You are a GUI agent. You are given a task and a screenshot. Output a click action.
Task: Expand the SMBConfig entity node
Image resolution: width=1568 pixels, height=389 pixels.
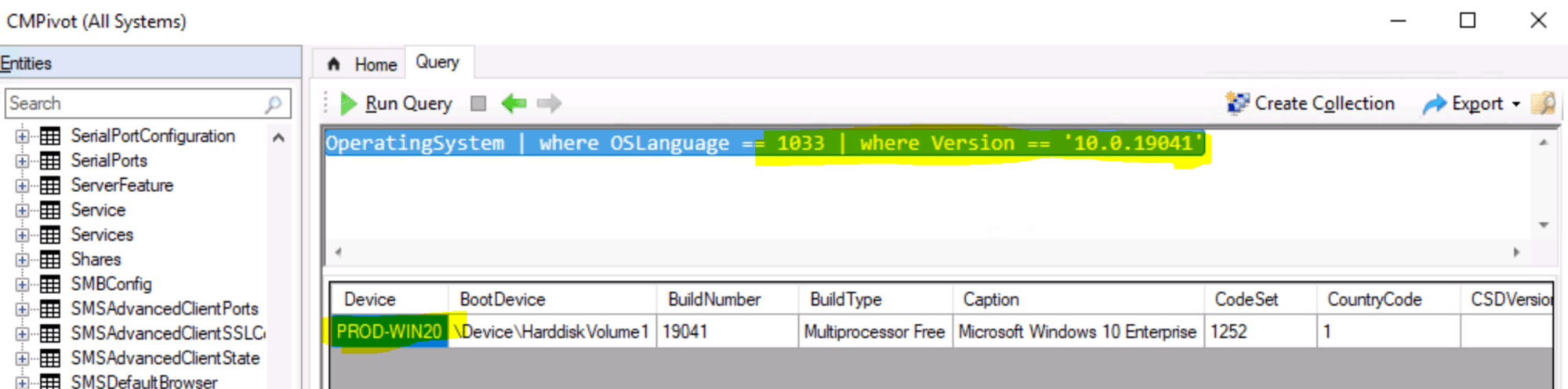click(22, 284)
